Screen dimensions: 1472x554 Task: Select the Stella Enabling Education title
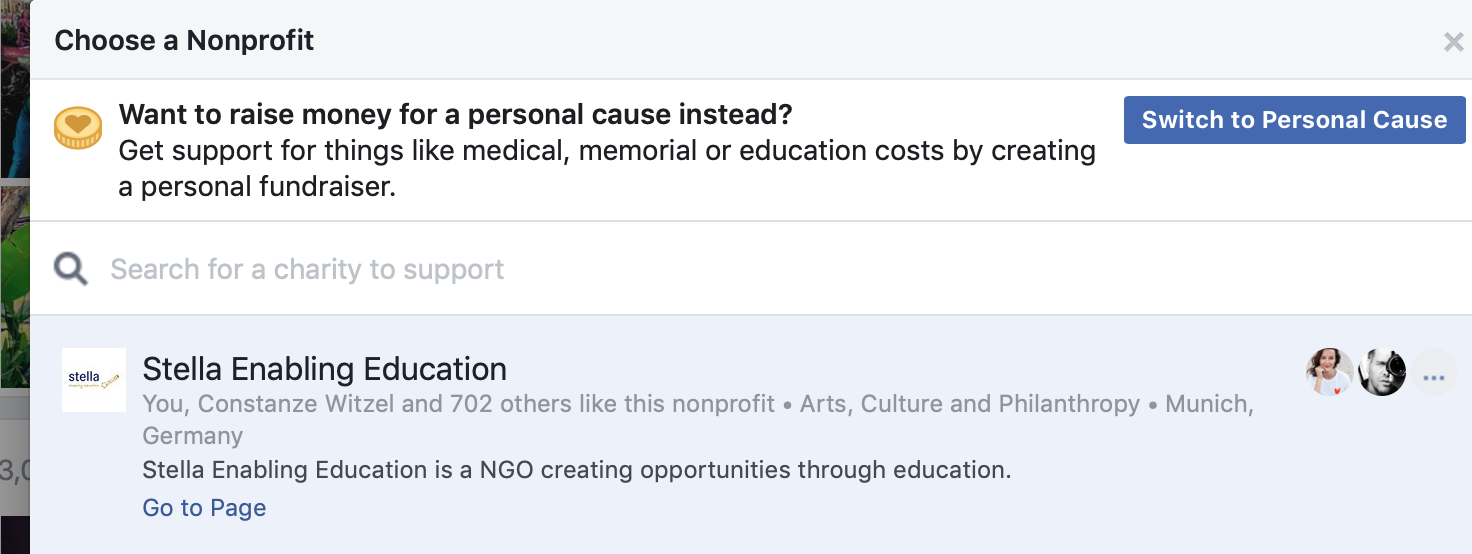[324, 369]
